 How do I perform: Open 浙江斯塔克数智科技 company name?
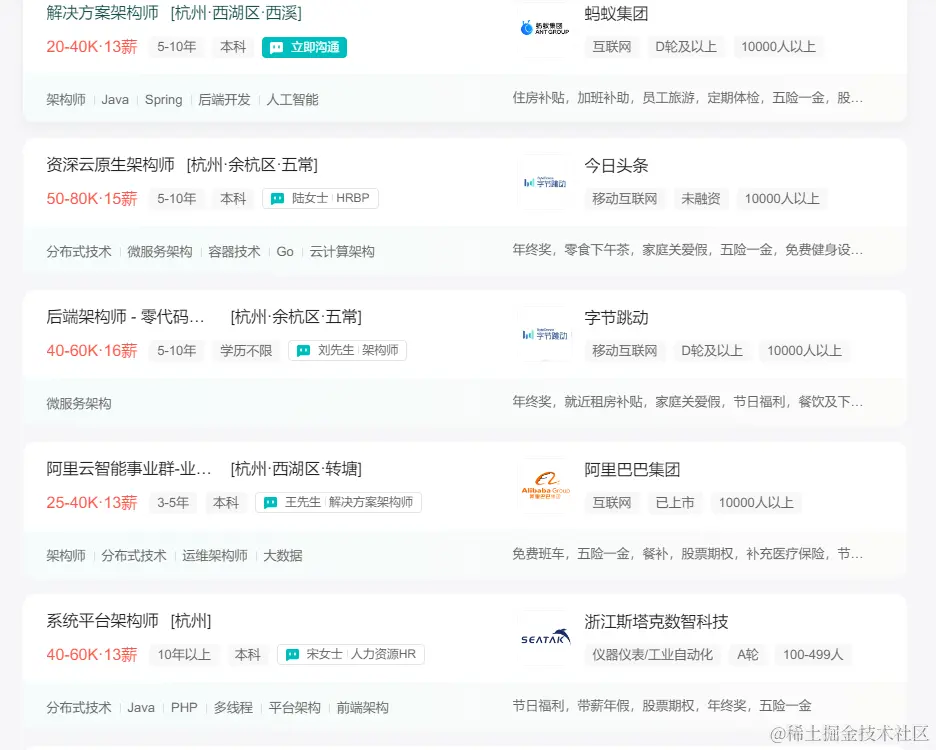coord(656,622)
